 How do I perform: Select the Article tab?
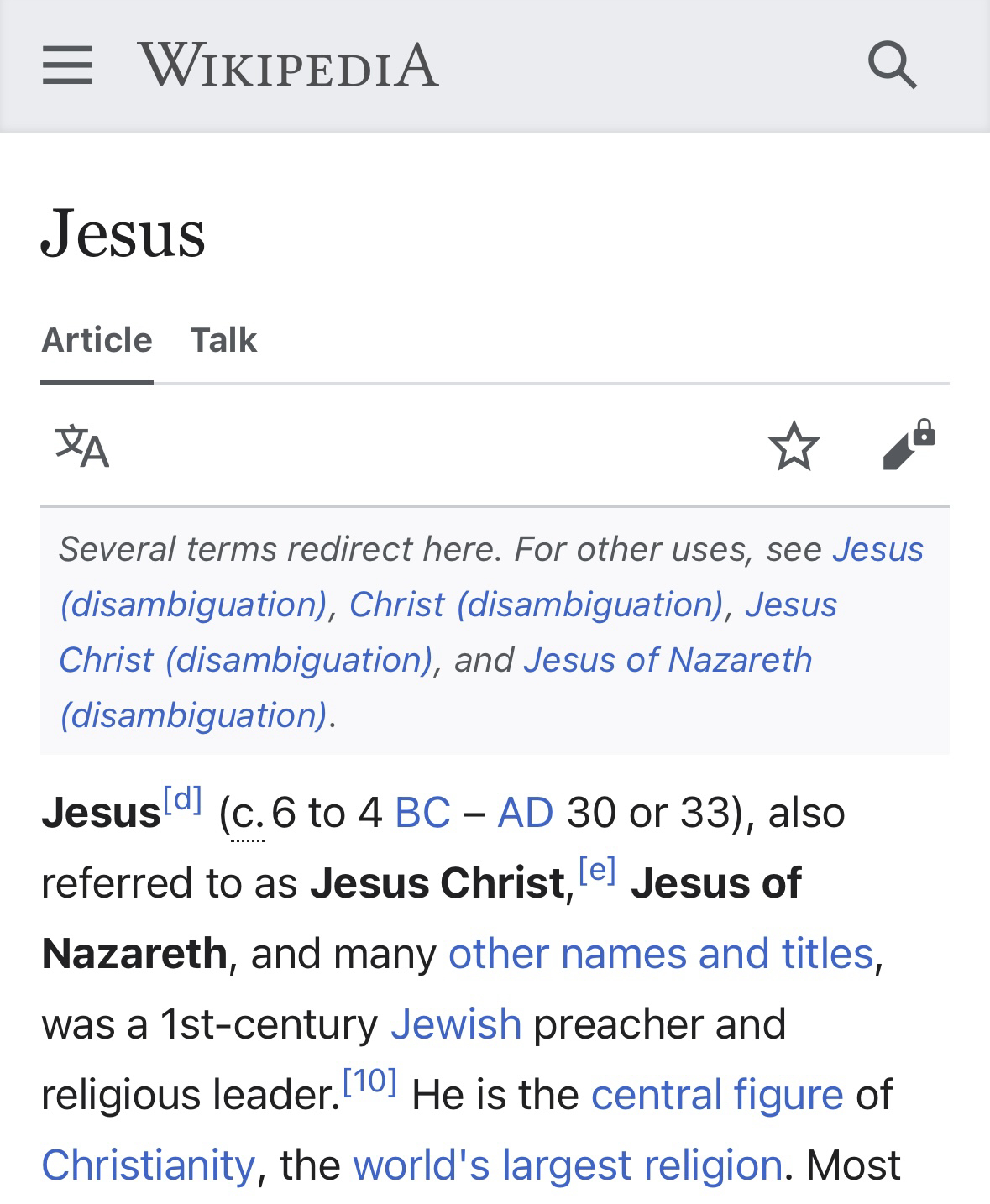(97, 340)
